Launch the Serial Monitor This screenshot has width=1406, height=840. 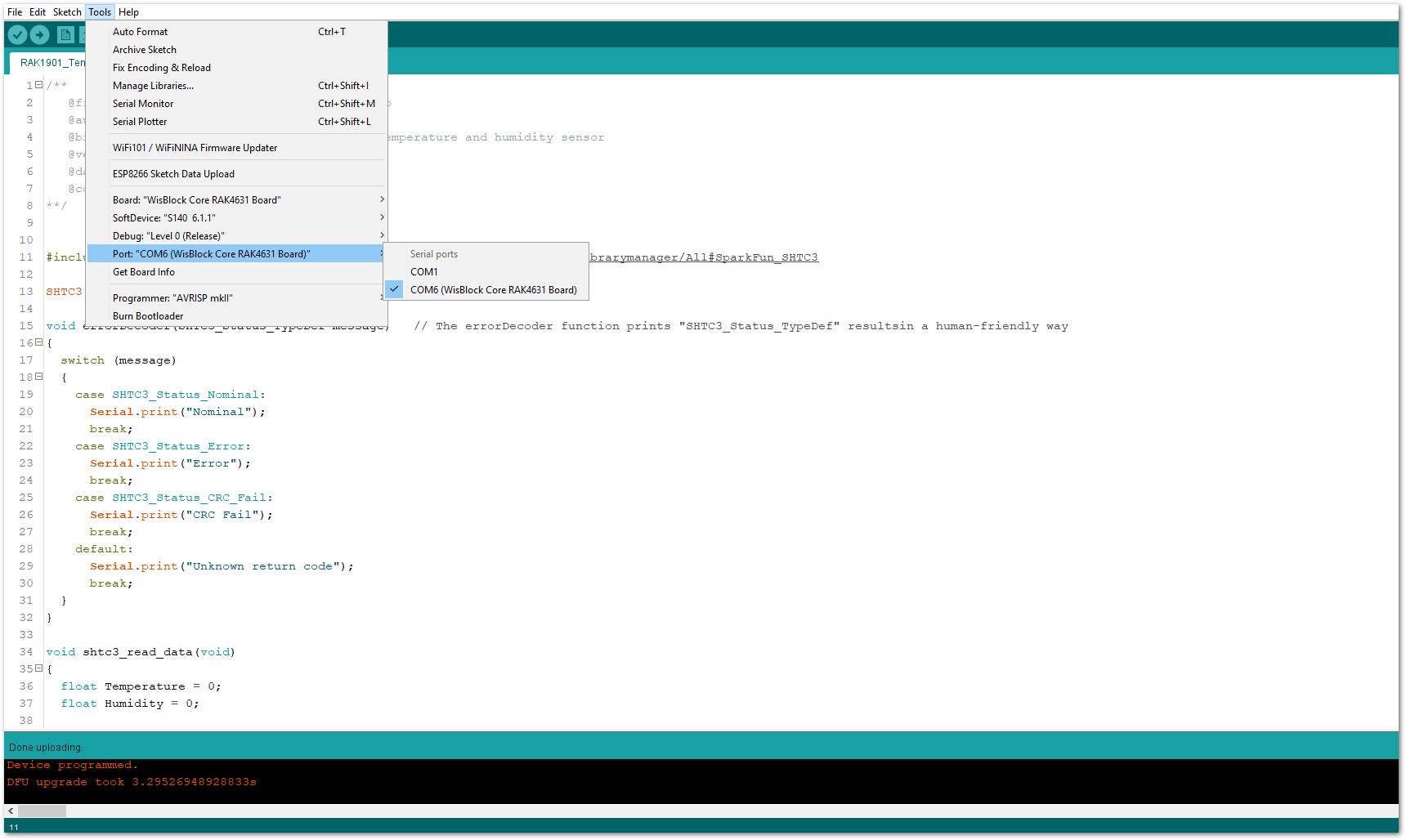click(x=236, y=104)
